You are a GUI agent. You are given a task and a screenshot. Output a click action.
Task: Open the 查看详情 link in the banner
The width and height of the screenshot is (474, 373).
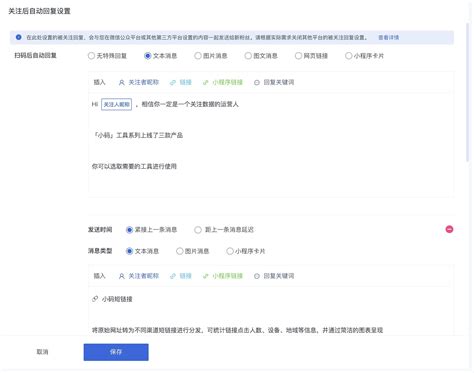388,37
